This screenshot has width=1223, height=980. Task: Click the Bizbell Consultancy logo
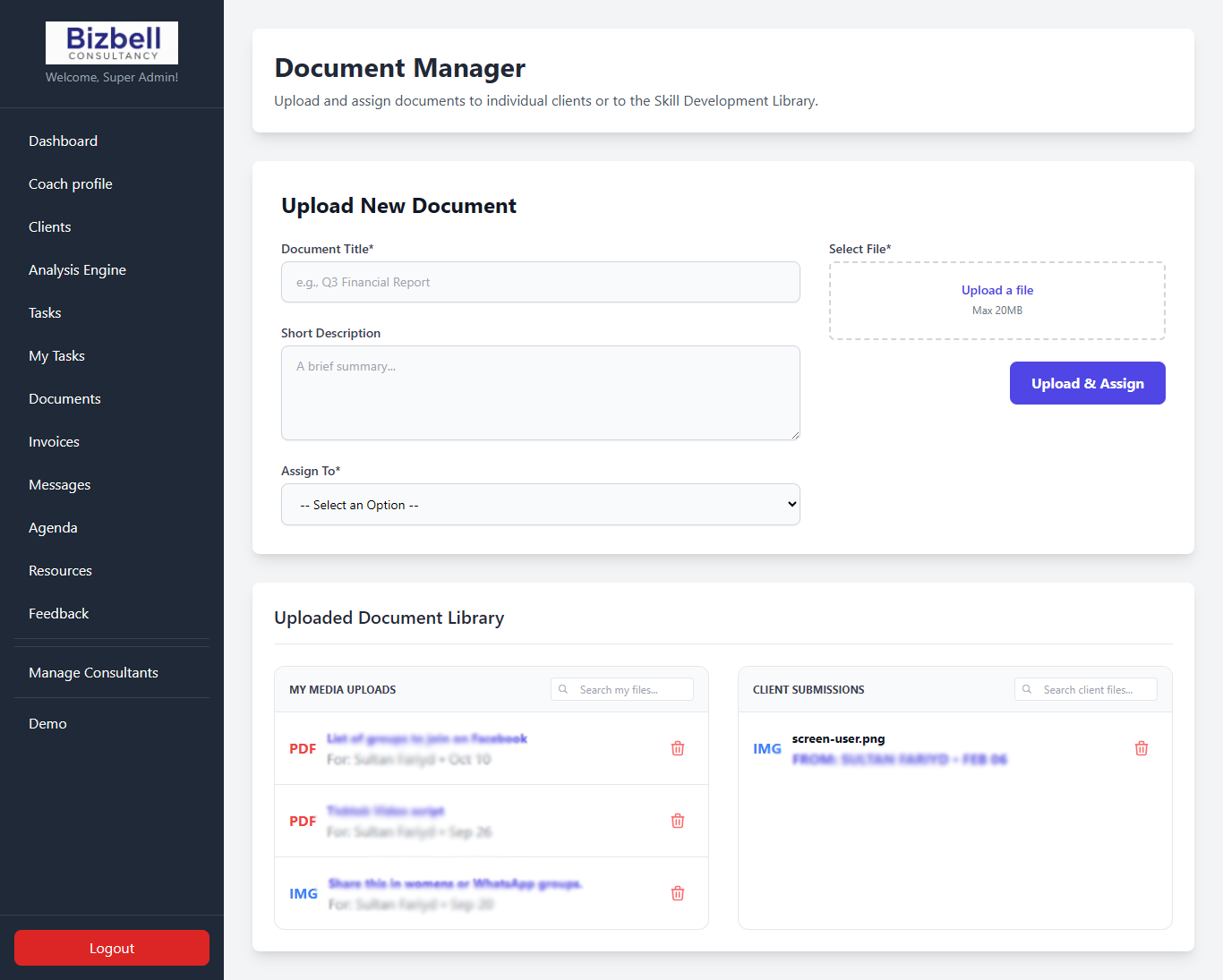click(x=111, y=42)
